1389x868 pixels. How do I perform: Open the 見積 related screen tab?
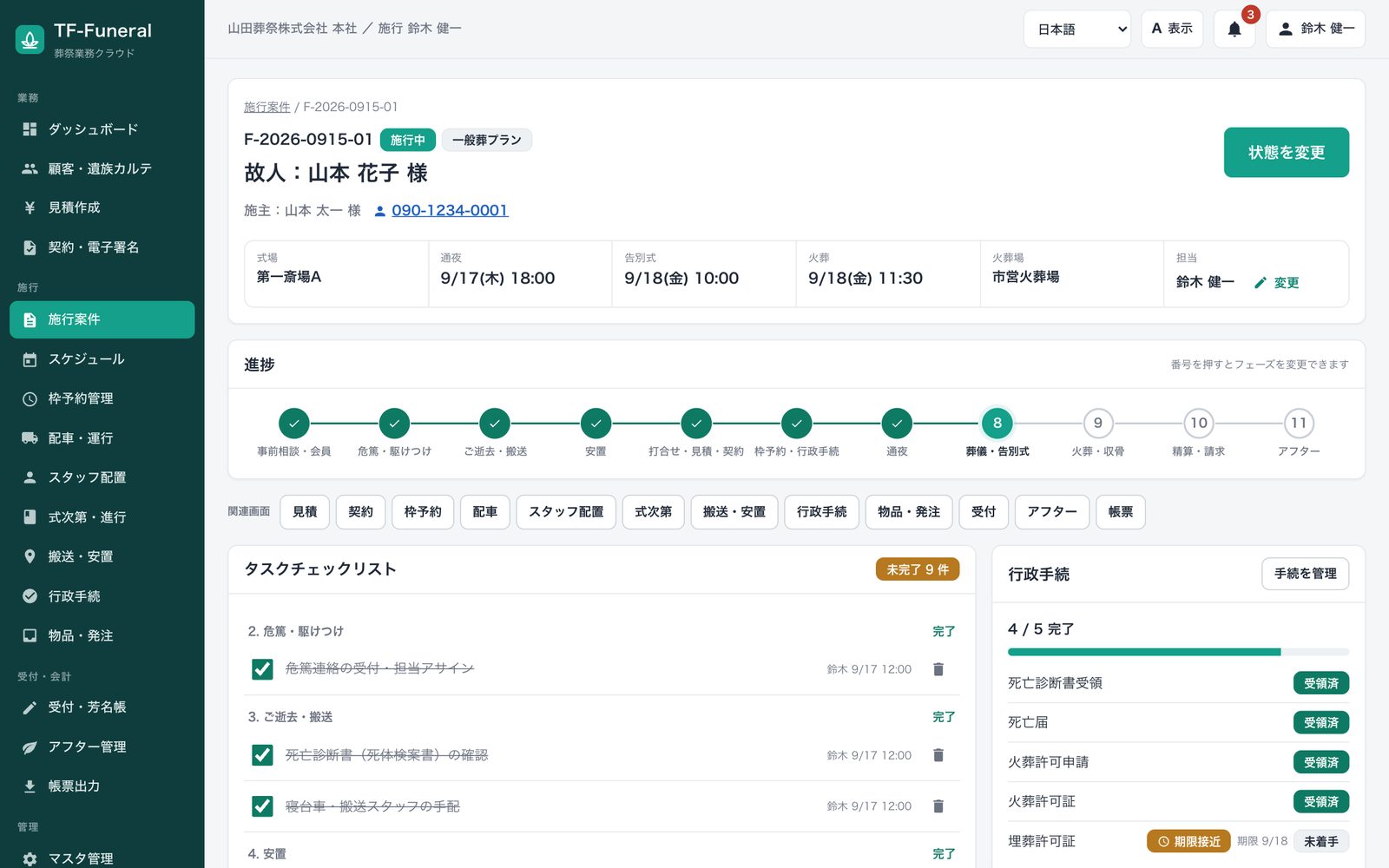click(305, 512)
